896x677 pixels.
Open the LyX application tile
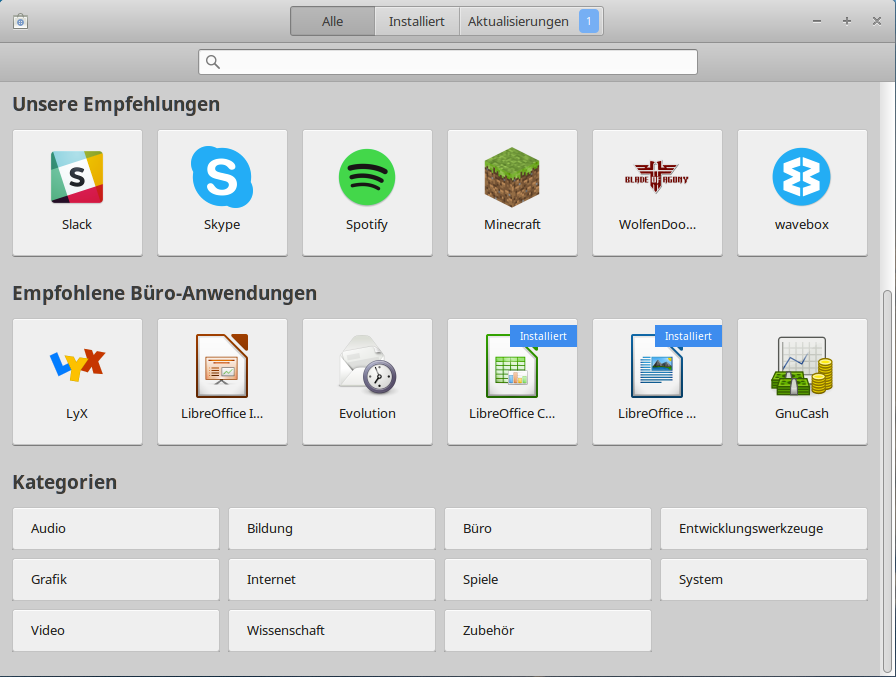pyautogui.click(x=77, y=381)
